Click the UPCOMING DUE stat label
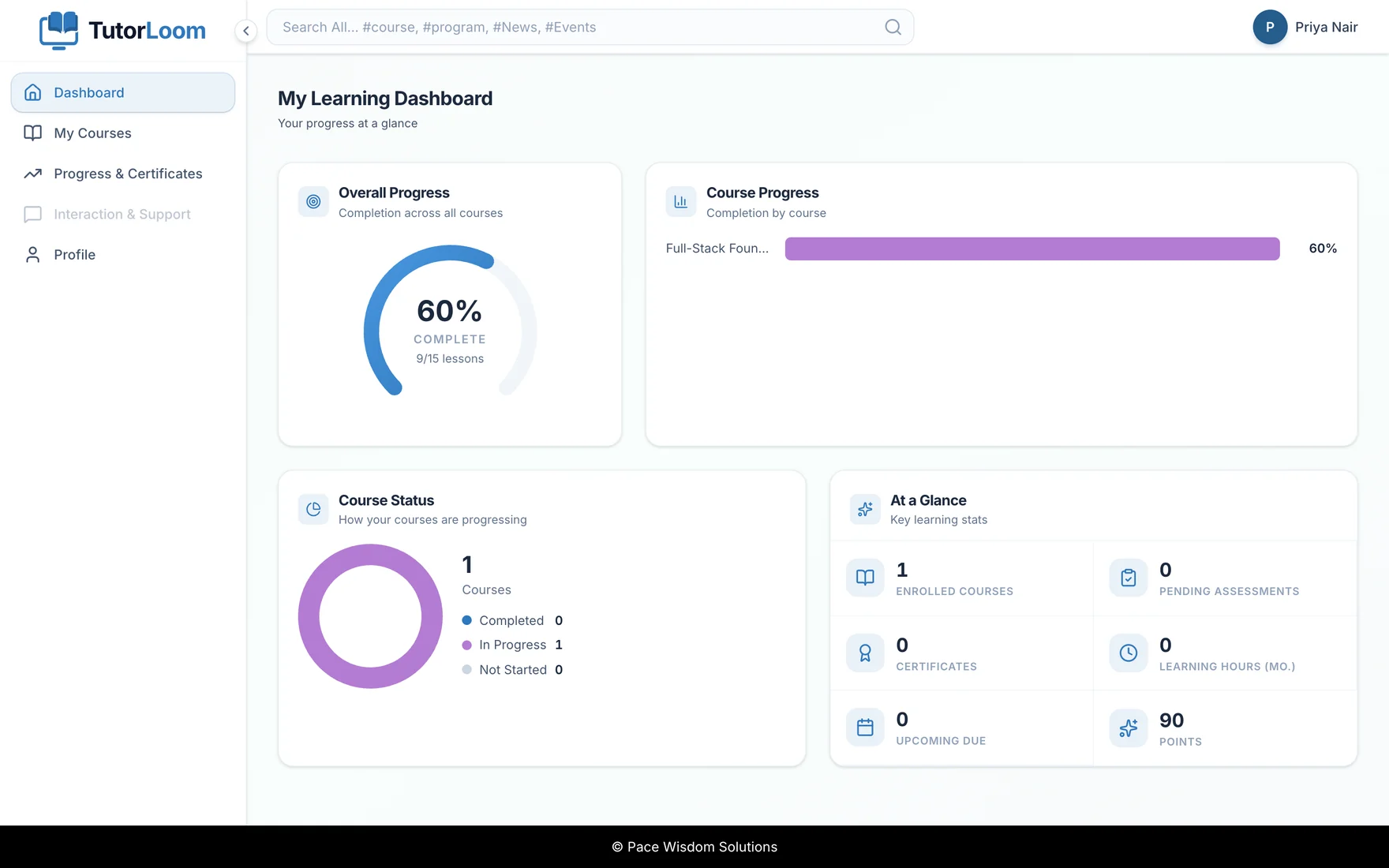The width and height of the screenshot is (1389, 868). [x=941, y=741]
